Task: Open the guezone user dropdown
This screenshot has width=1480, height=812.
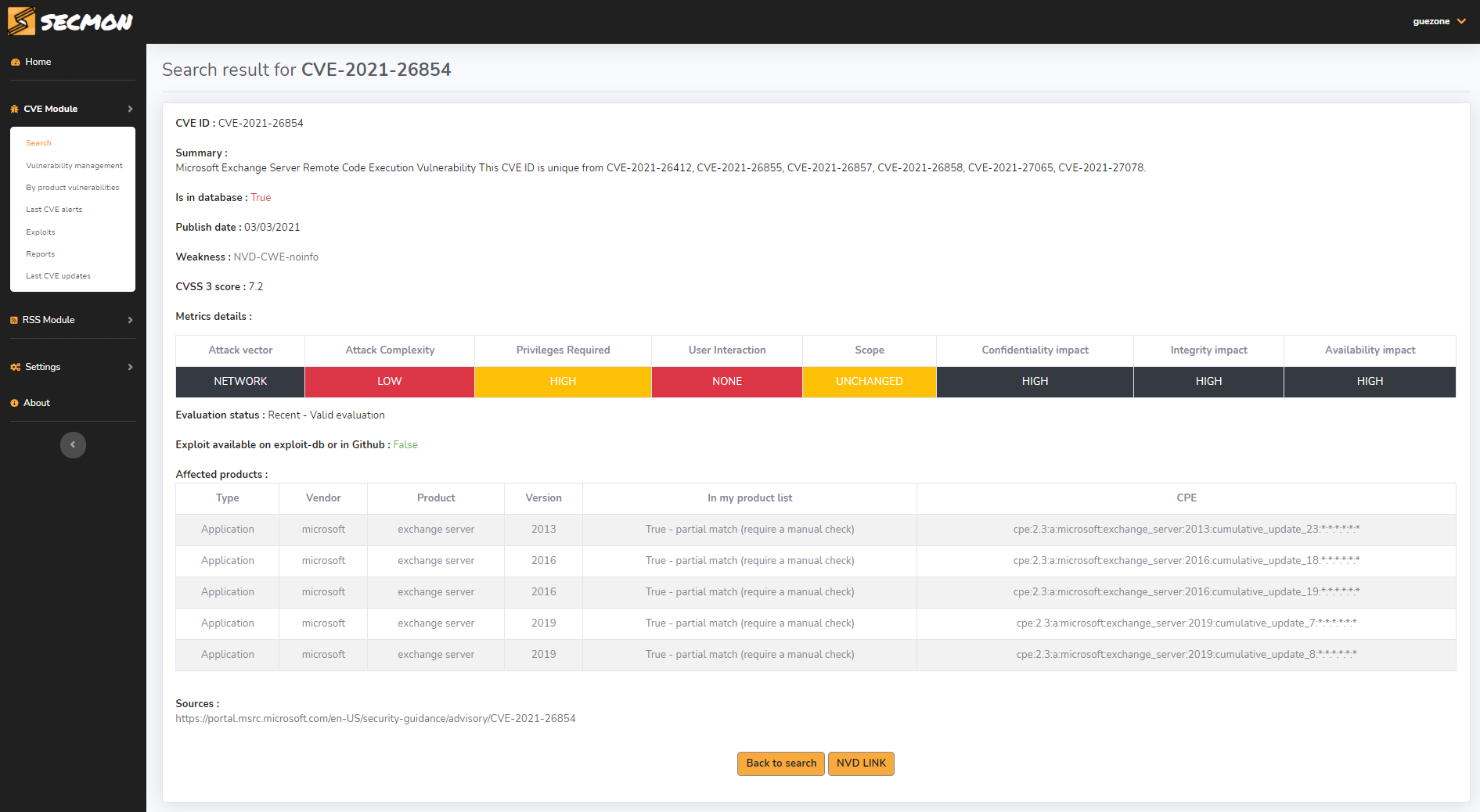Action: coord(1439,21)
